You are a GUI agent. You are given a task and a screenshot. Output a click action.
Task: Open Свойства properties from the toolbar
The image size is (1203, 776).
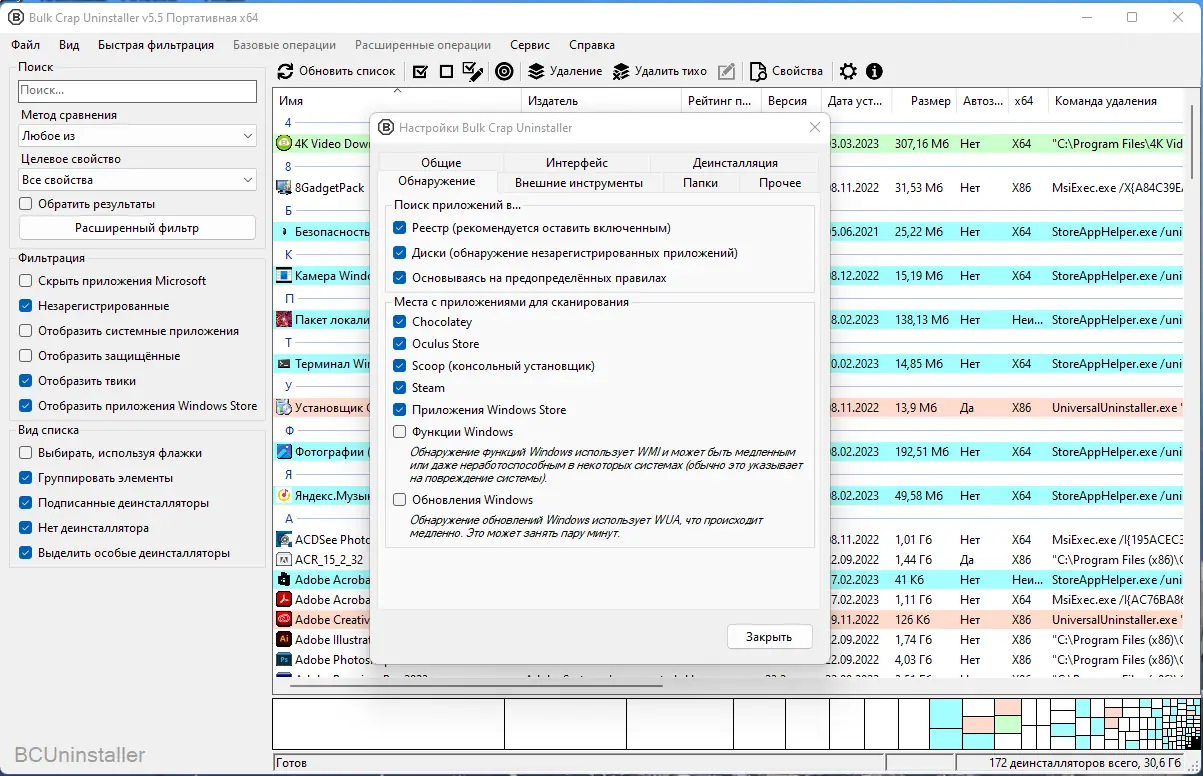786,71
